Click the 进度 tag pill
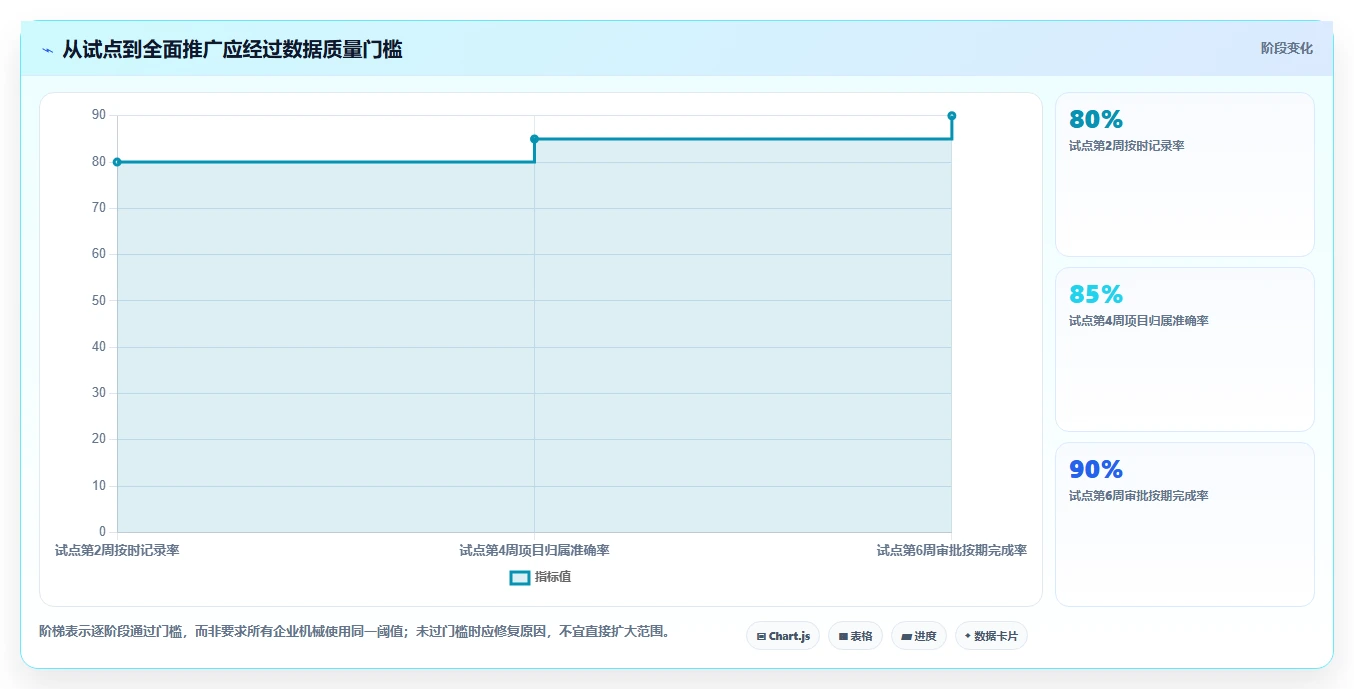The height and width of the screenshot is (689, 1354). pyautogui.click(x=919, y=636)
